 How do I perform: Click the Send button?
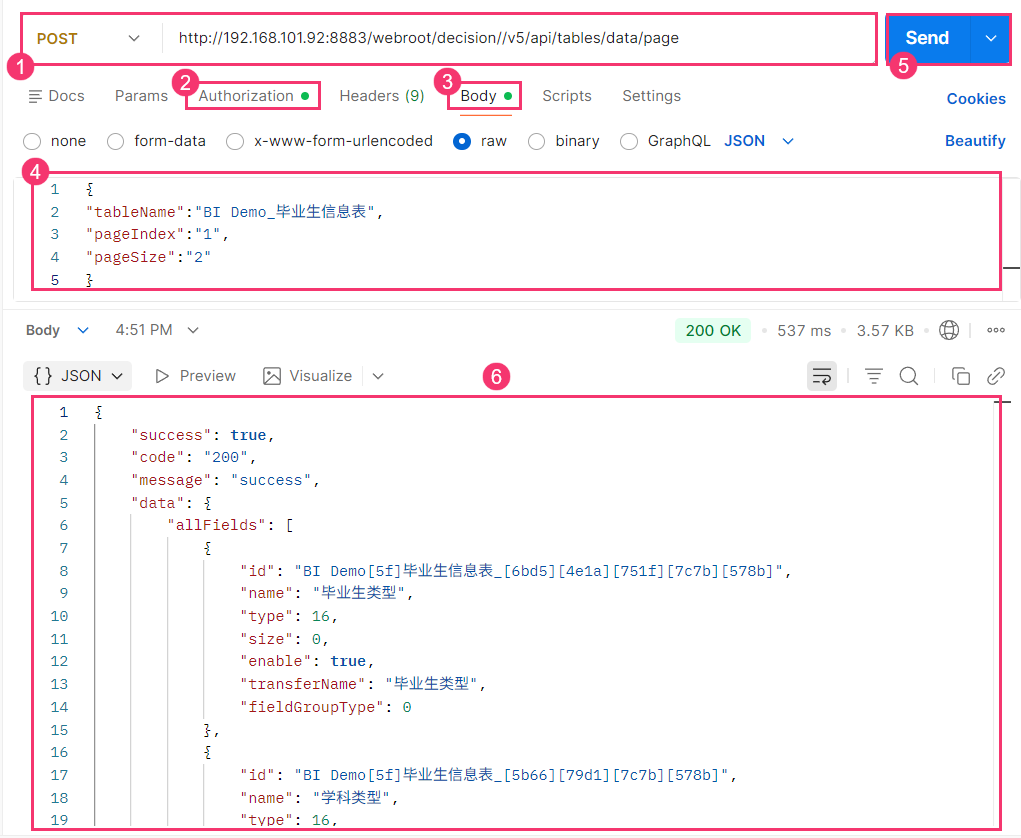pyautogui.click(x=928, y=38)
